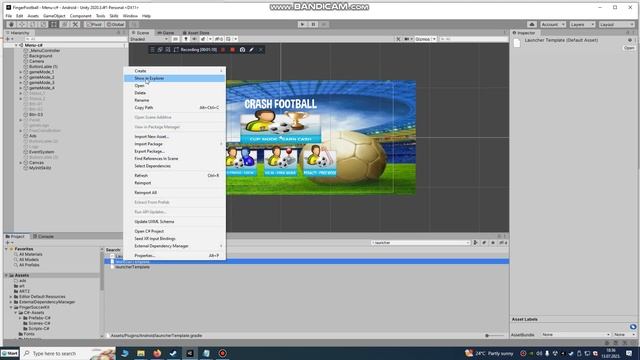
Task: Toggle scene lighting lightbulb icon
Action: click(x=186, y=39)
